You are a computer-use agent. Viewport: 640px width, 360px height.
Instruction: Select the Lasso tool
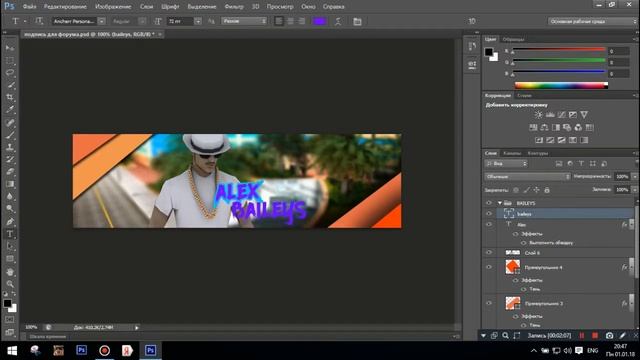pyautogui.click(x=10, y=73)
